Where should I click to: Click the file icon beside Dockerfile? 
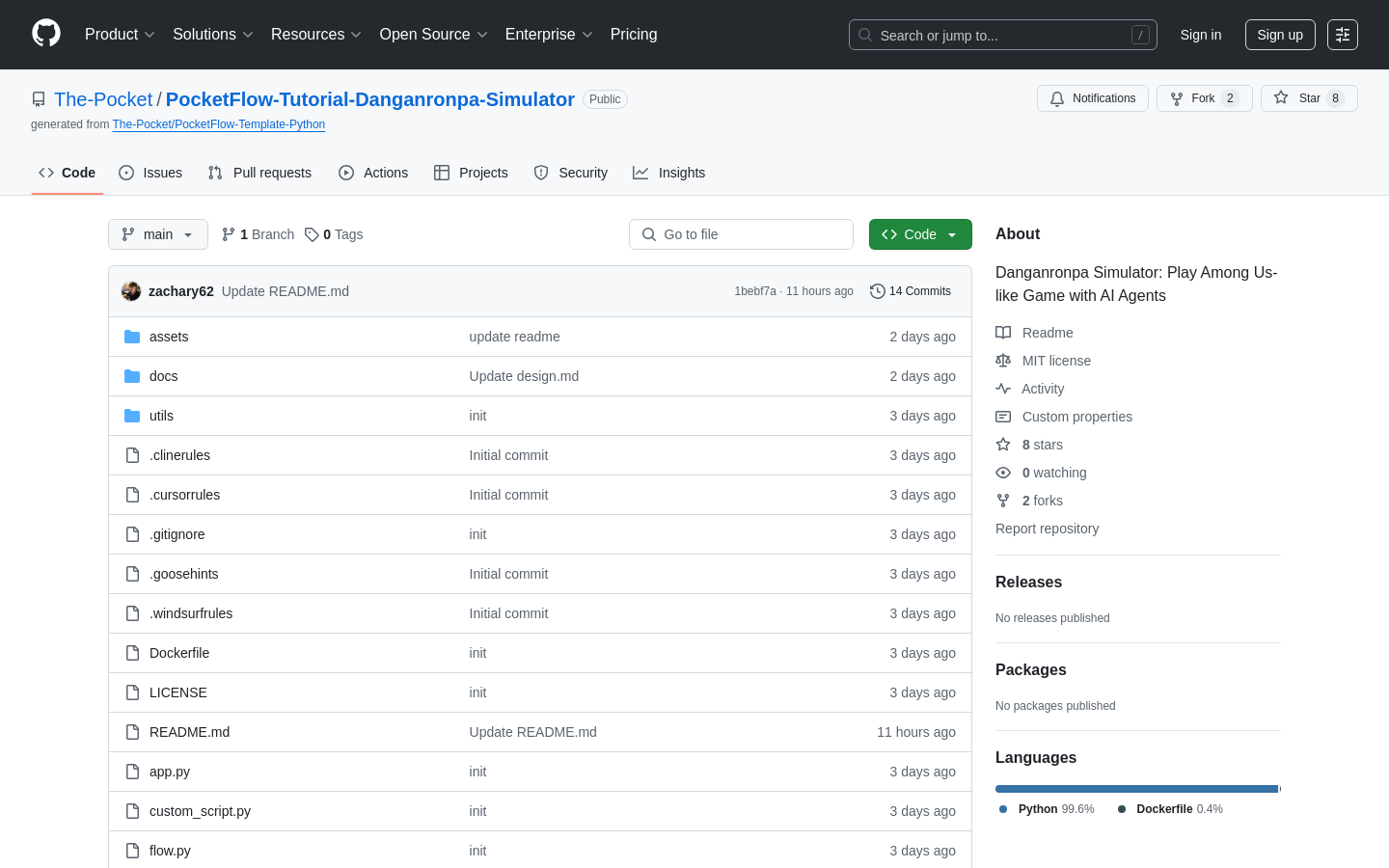132,653
